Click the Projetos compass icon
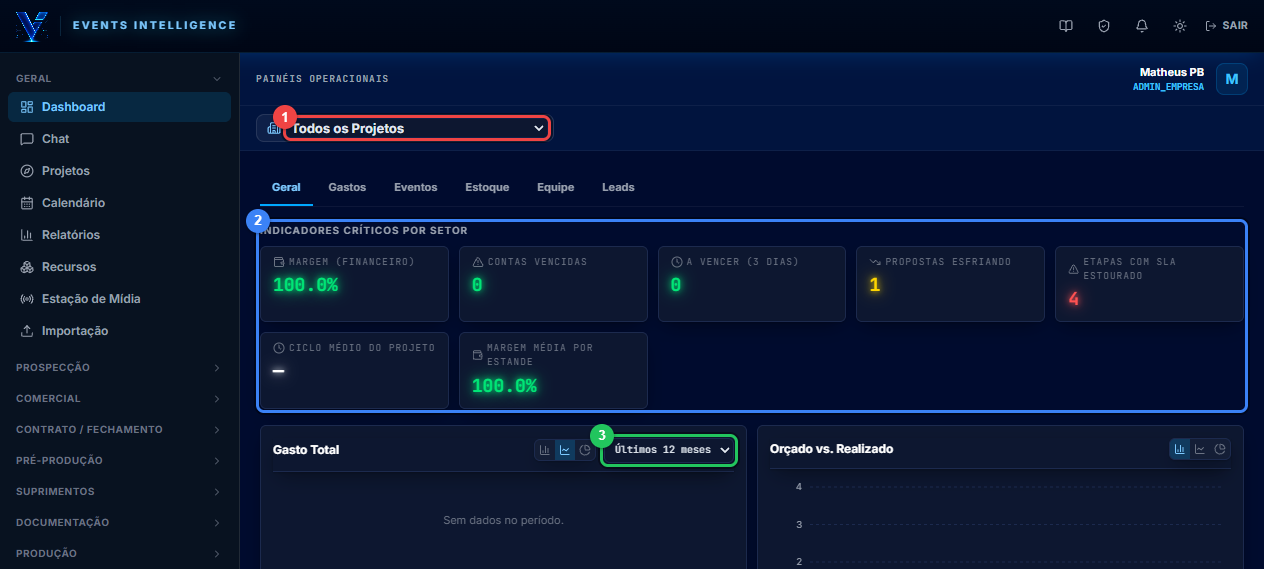1264x569 pixels. [27, 171]
